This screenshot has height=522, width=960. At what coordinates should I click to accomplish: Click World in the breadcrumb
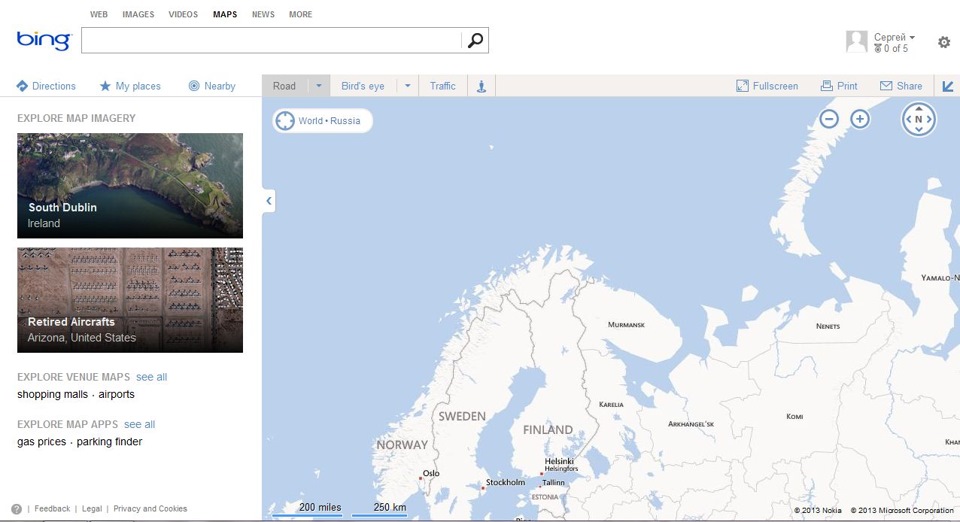tap(310, 121)
